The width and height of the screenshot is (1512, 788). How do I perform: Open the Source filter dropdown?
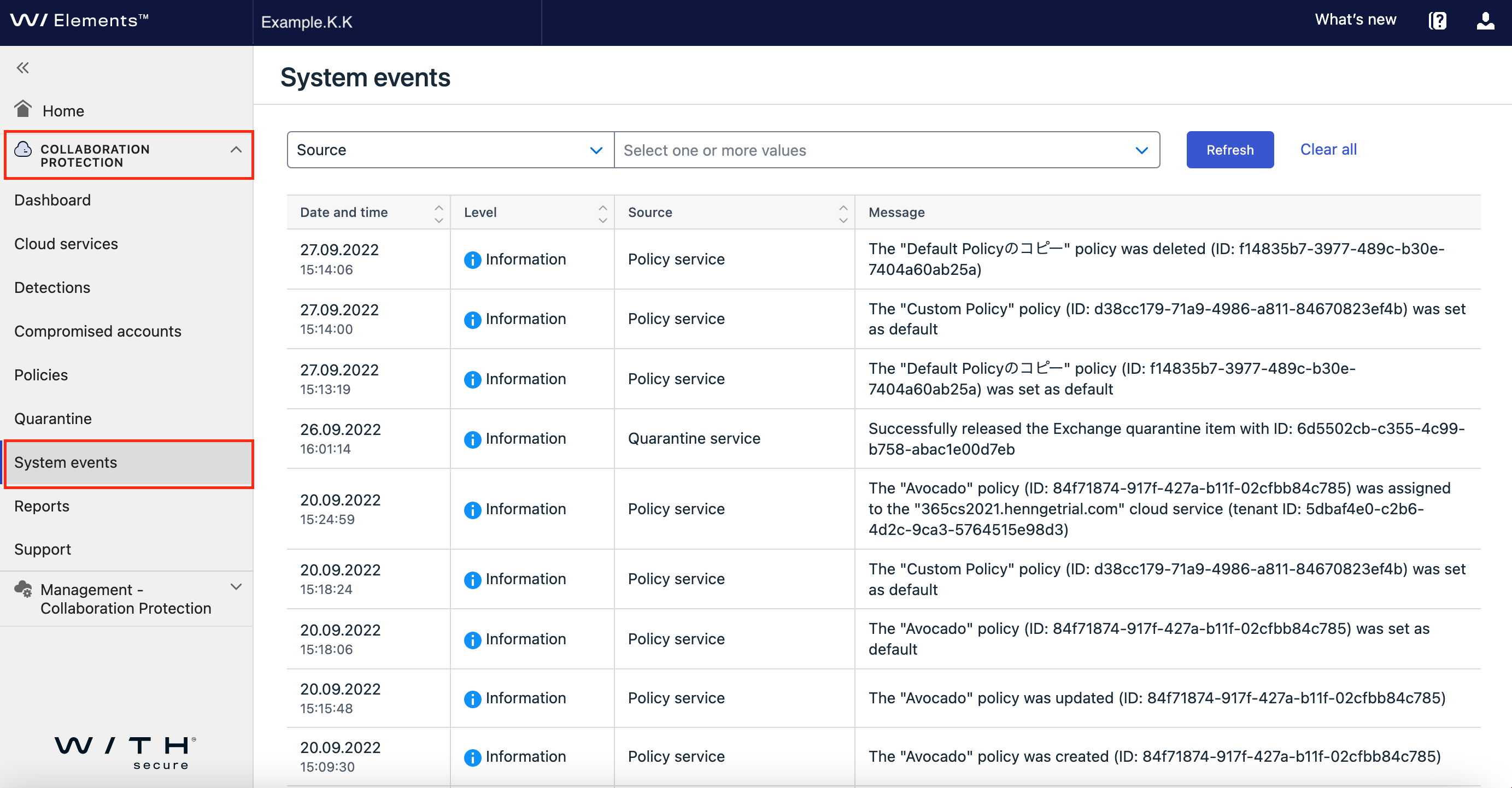pyautogui.click(x=450, y=150)
